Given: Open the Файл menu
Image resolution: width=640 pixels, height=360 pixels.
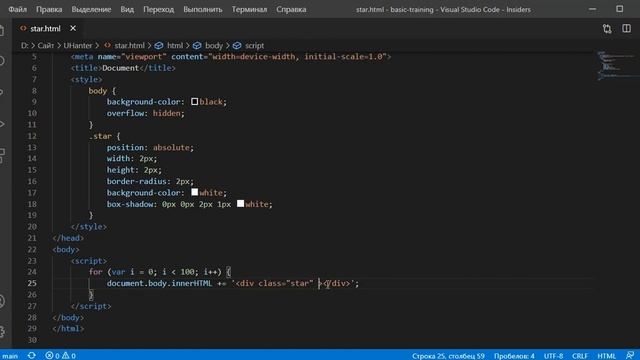Looking at the screenshot, I should coord(18,9).
